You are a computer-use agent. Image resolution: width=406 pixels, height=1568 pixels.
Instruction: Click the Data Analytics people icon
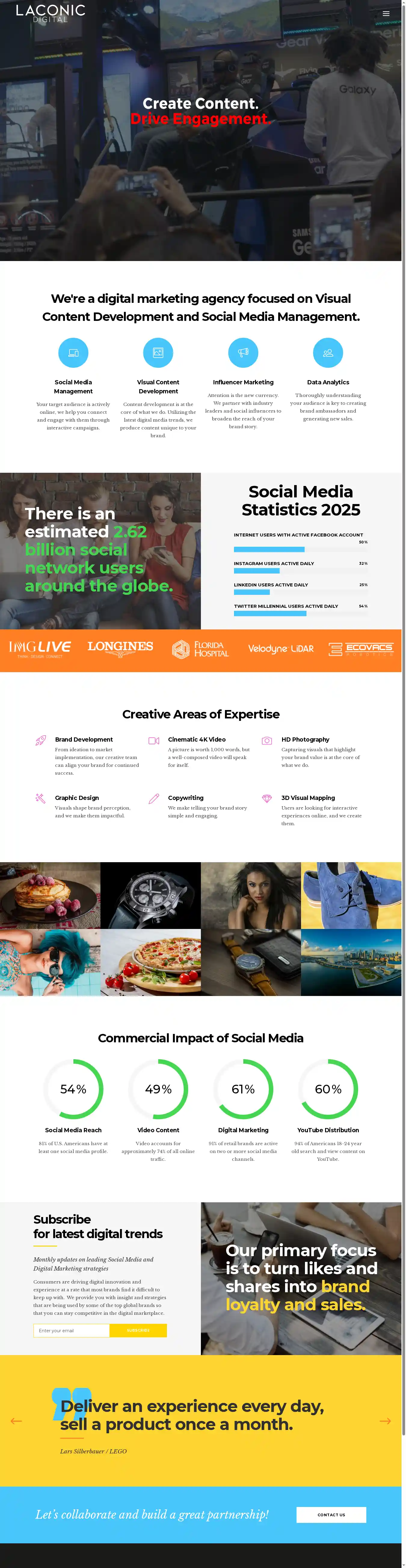tap(328, 352)
